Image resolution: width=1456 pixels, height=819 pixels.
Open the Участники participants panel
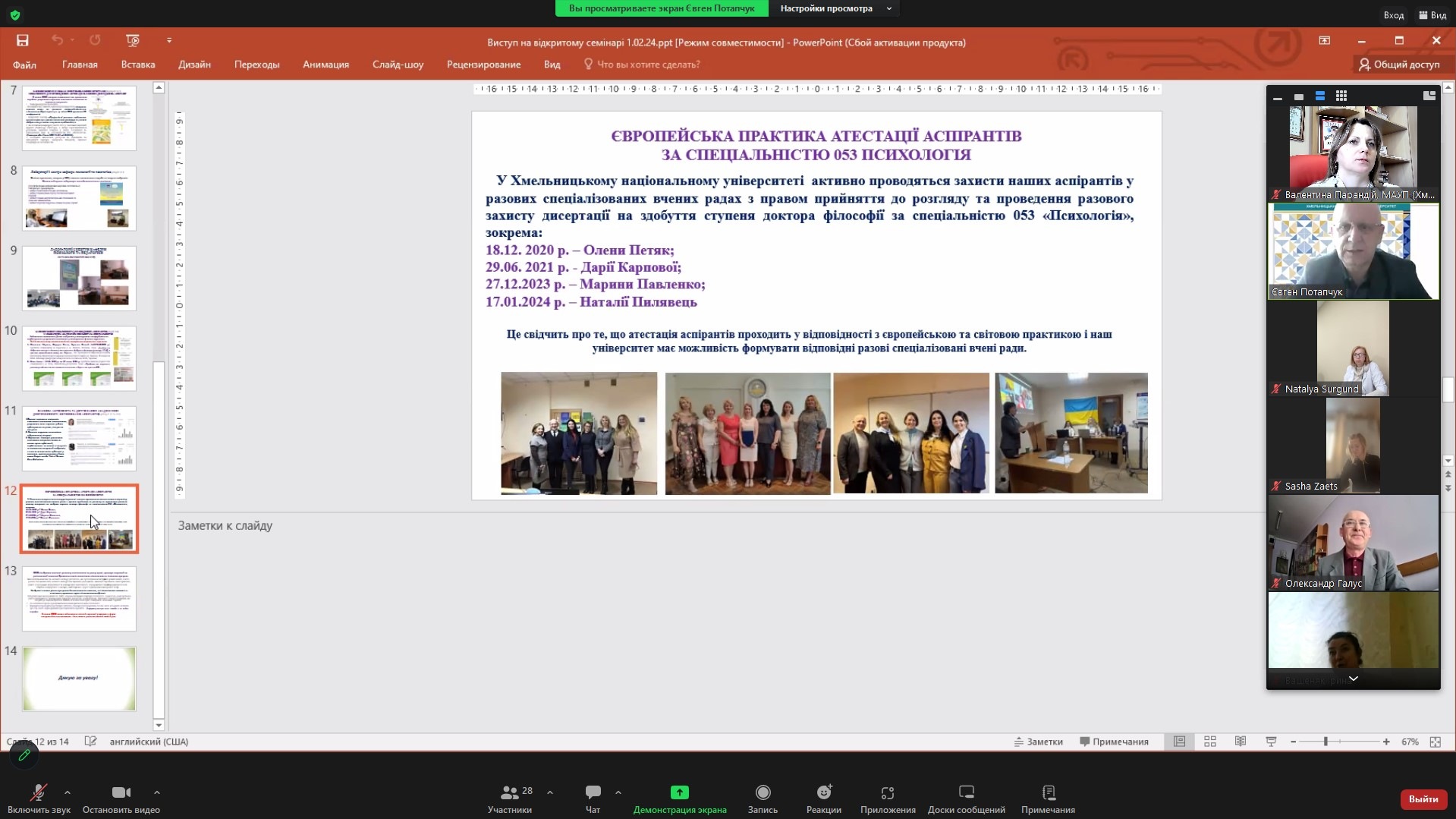(x=510, y=799)
